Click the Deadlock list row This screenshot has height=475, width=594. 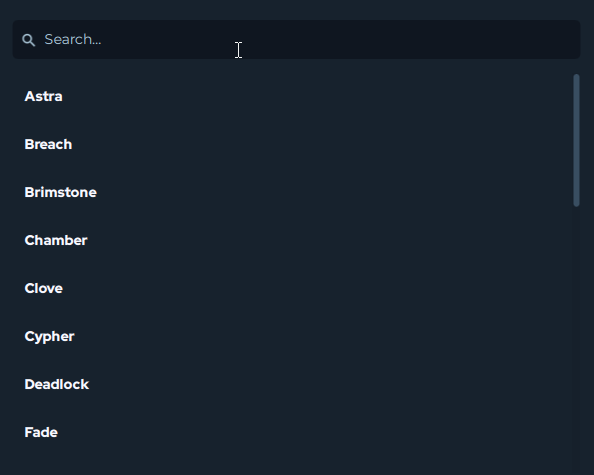[x=292, y=384]
